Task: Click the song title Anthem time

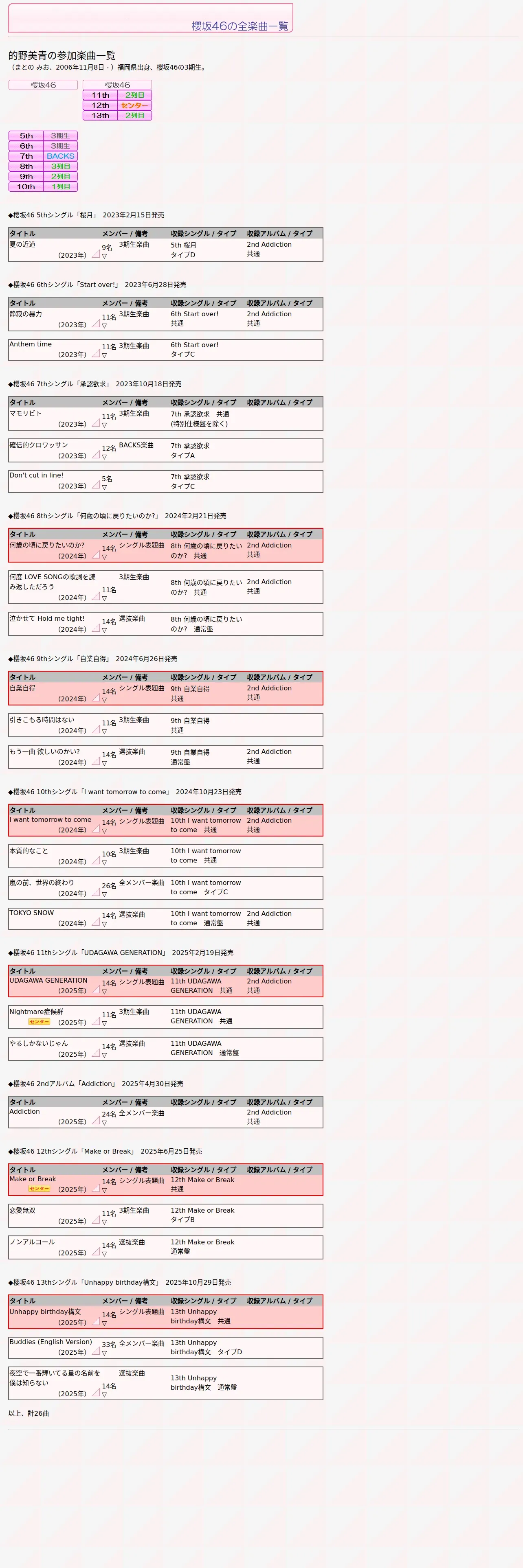Action: click(x=31, y=344)
